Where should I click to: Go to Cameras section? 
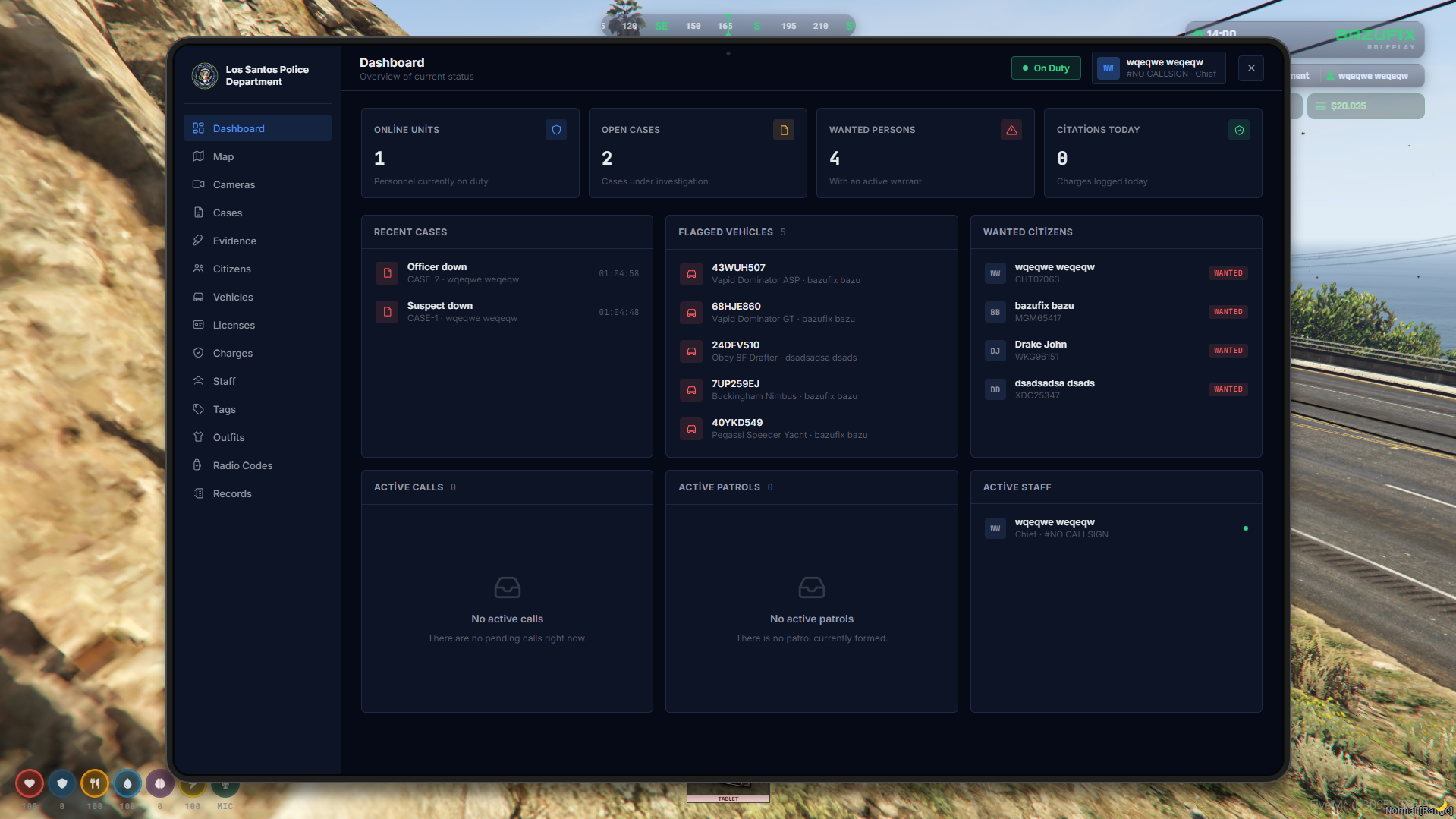coord(257,184)
